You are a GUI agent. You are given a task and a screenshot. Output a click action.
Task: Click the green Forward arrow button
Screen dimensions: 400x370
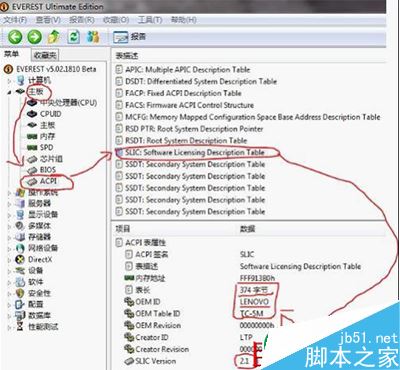(x=34, y=37)
